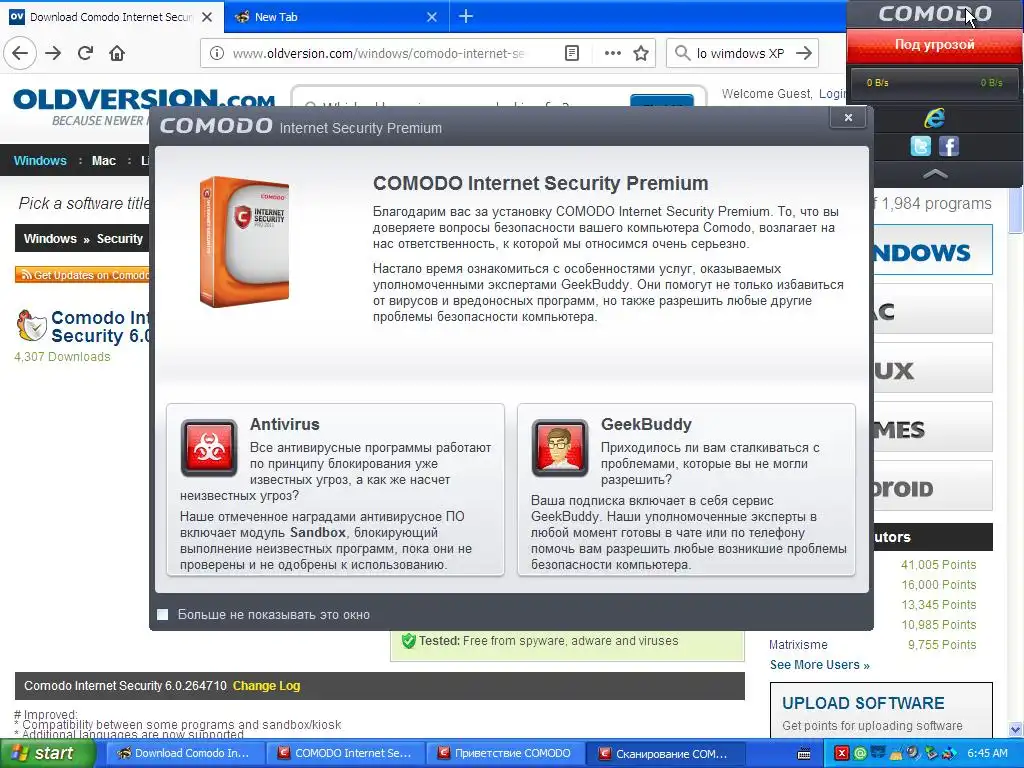Open page actions three-dot menu
Viewport: 1024px width, 768px height.
click(x=613, y=54)
